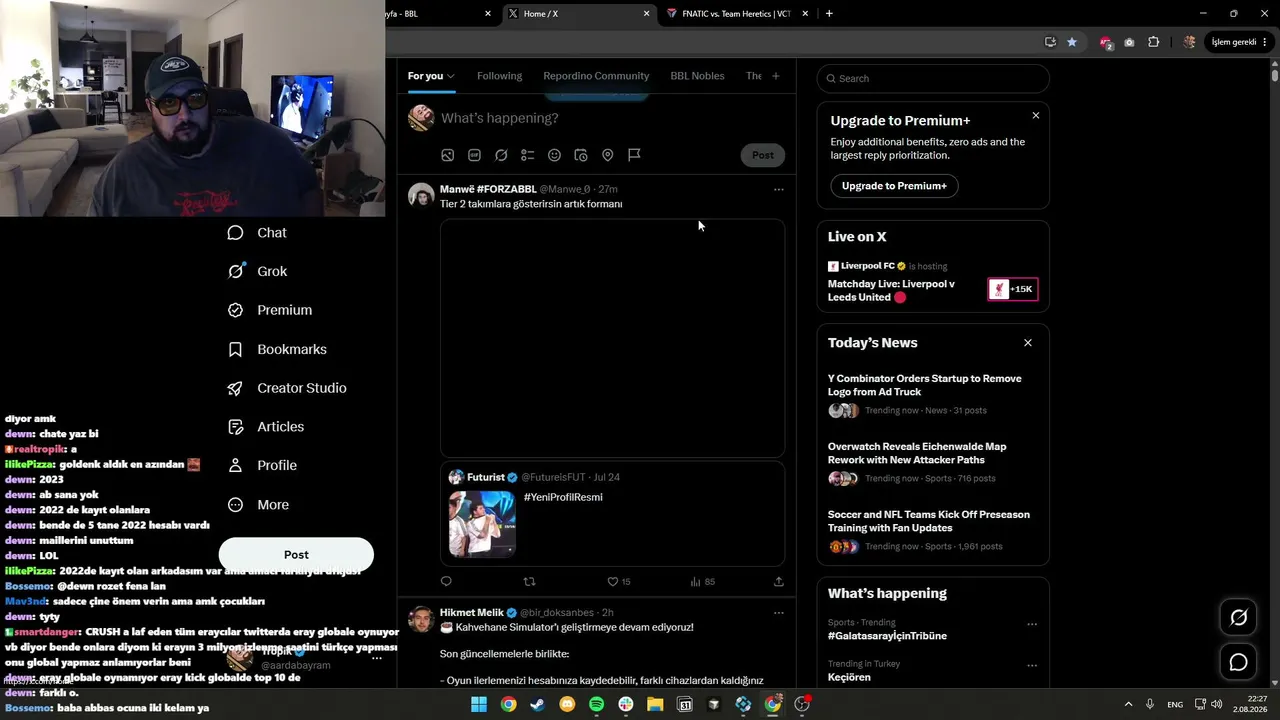Screen dimensions: 1280x720
Task: Open more options for Manwë's post
Action: pyautogui.click(x=779, y=189)
